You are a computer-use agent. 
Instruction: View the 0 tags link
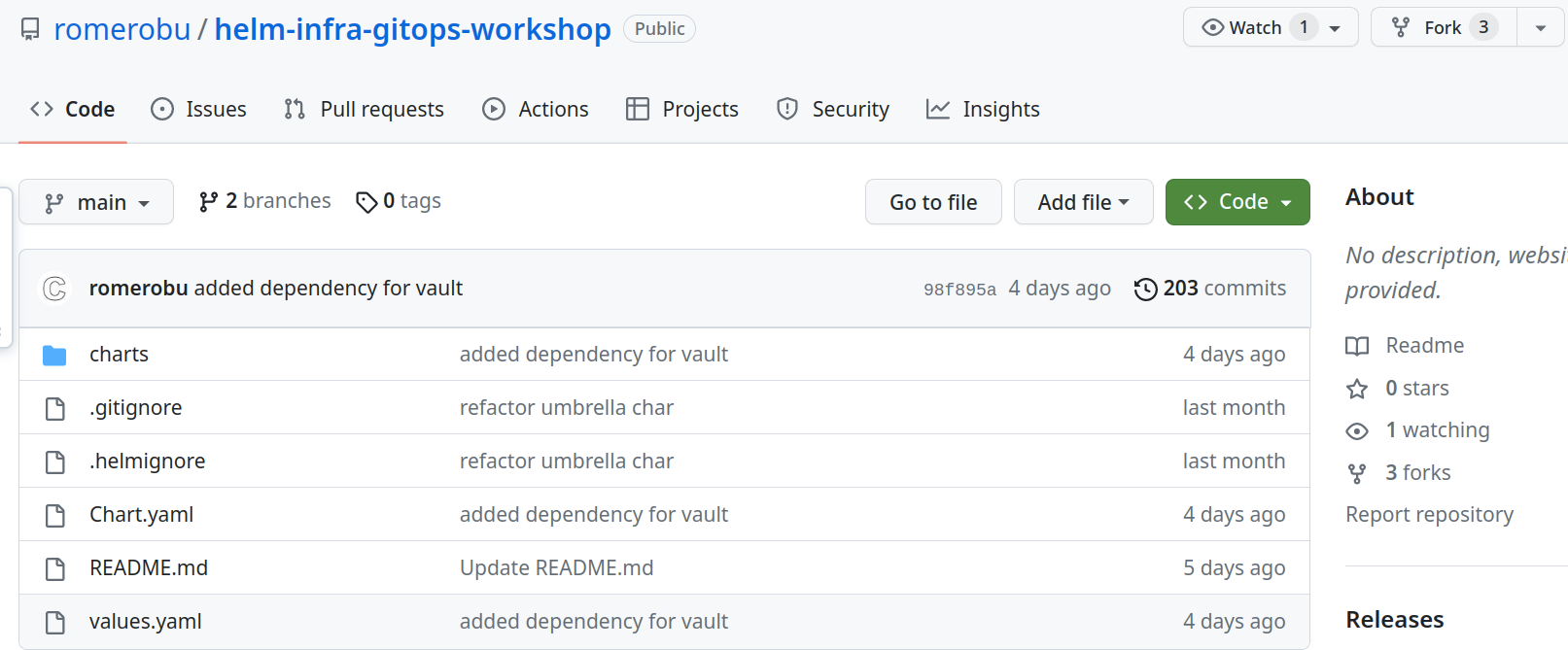pos(399,201)
